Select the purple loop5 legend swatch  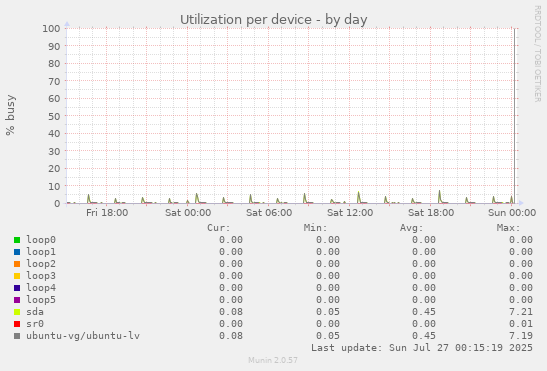click(17, 300)
